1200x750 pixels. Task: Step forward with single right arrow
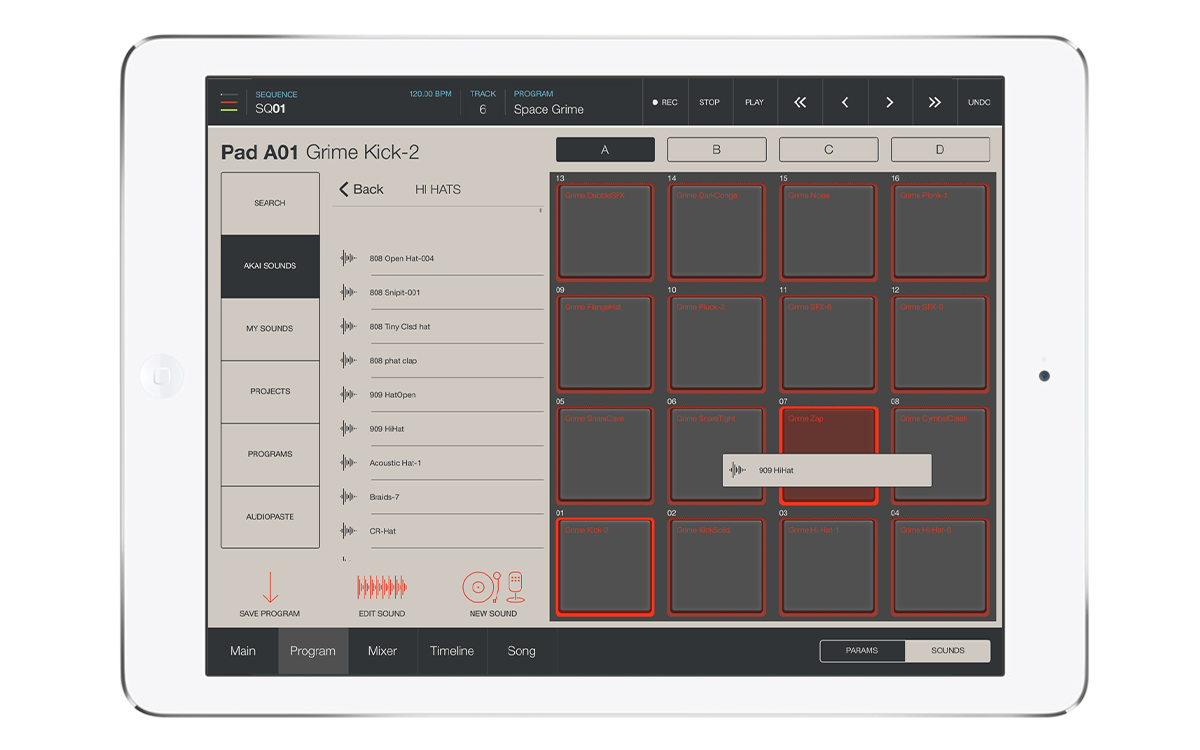(x=889, y=102)
